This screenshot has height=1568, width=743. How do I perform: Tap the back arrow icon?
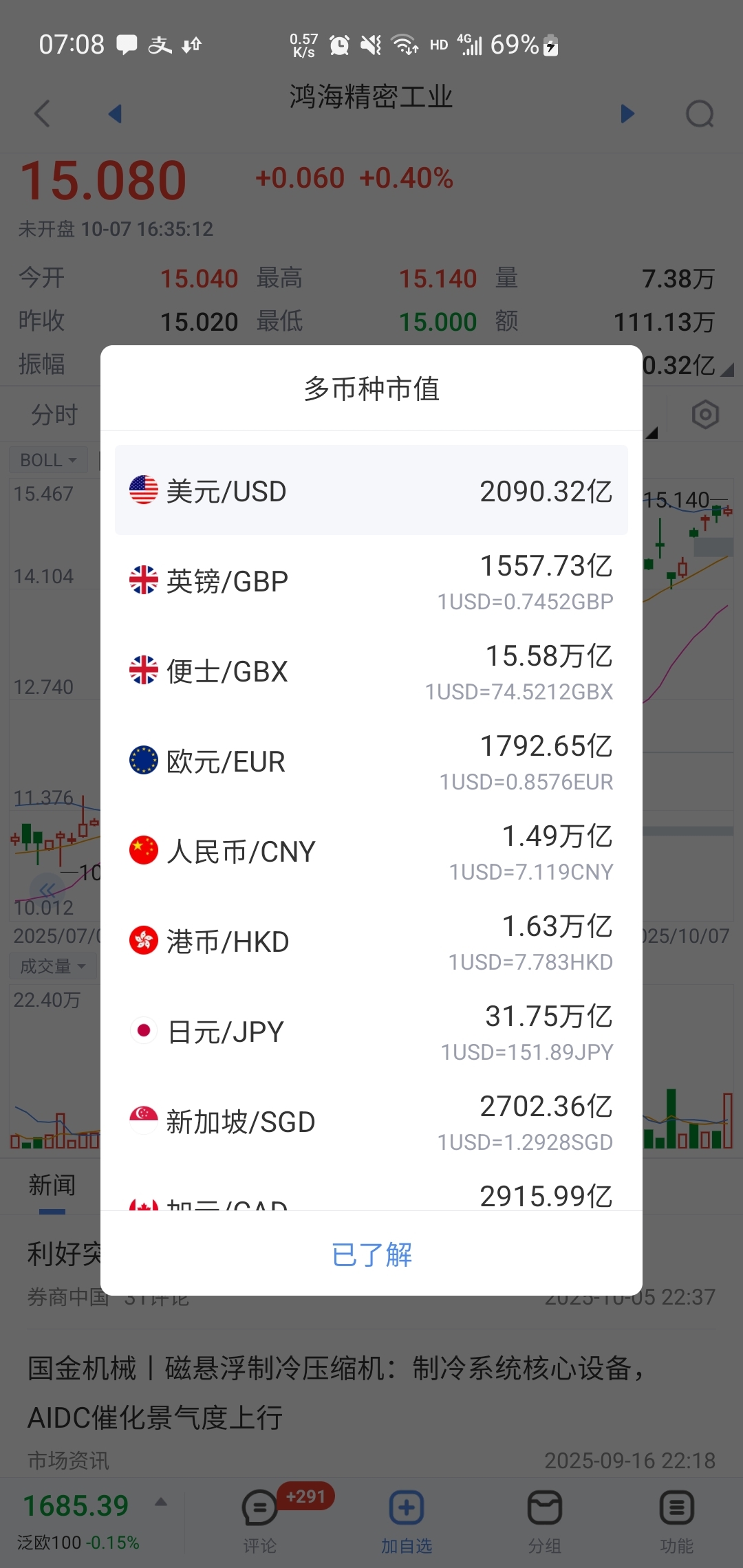[43, 113]
